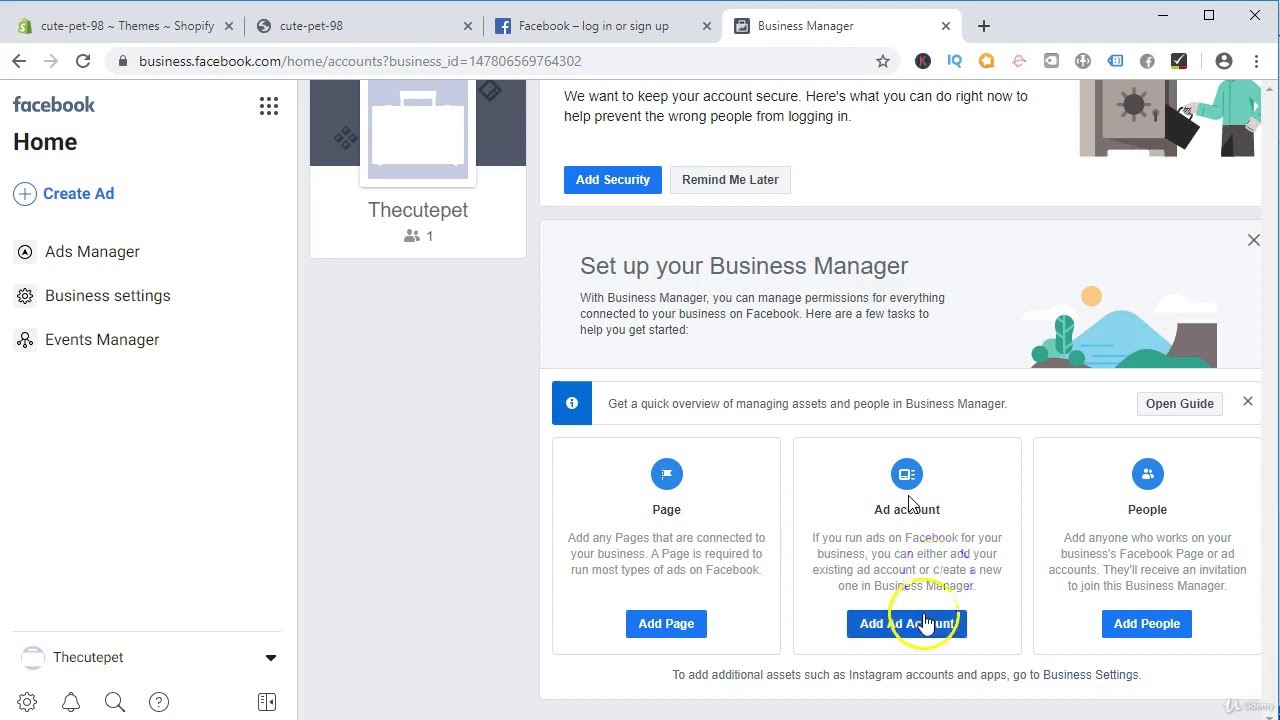This screenshot has height=720, width=1280.
Task: Click the Open Guide button
Action: tap(1179, 404)
